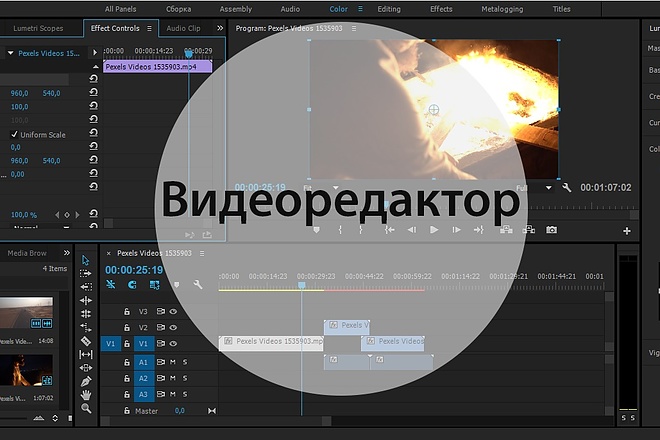
Task: Select the Track Select Forward tool
Action: click(x=85, y=274)
